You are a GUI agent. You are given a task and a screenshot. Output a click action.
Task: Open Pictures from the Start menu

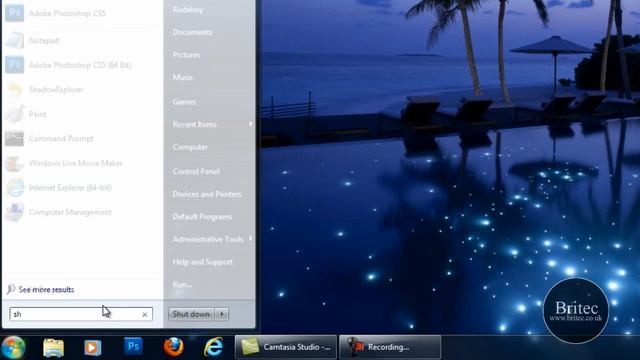click(186, 55)
